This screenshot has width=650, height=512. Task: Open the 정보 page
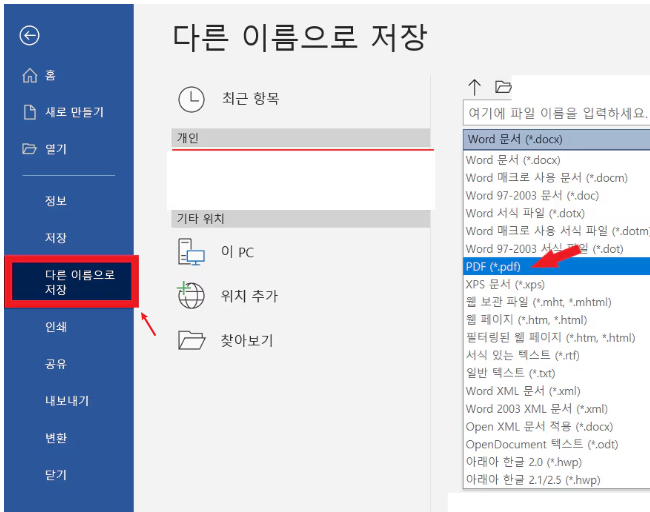tap(56, 201)
